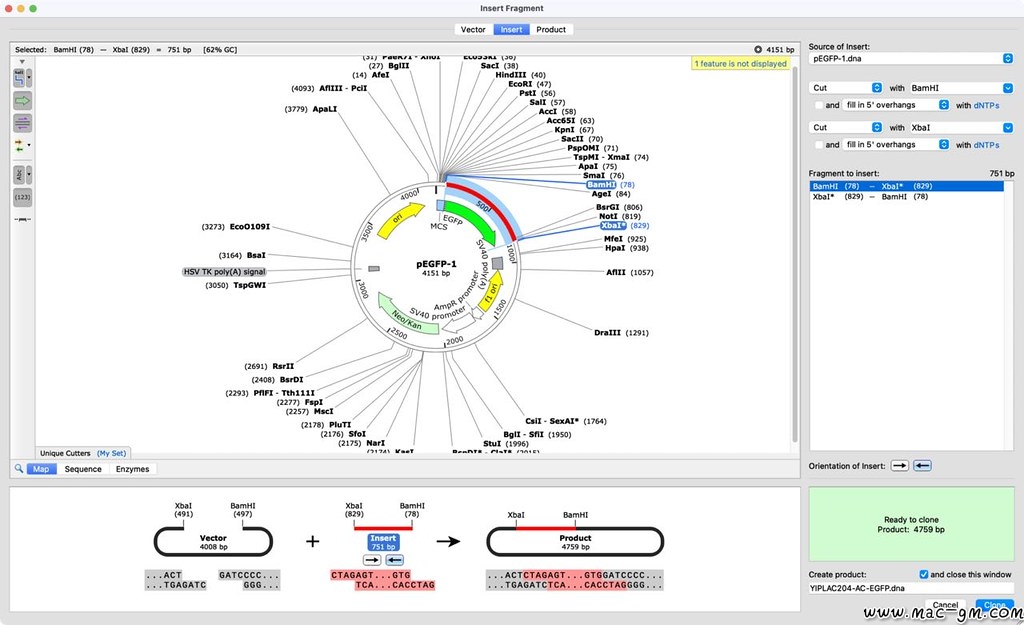
Task: Enable fill-in checkbox under Cut with BamHI
Action: 818,105
